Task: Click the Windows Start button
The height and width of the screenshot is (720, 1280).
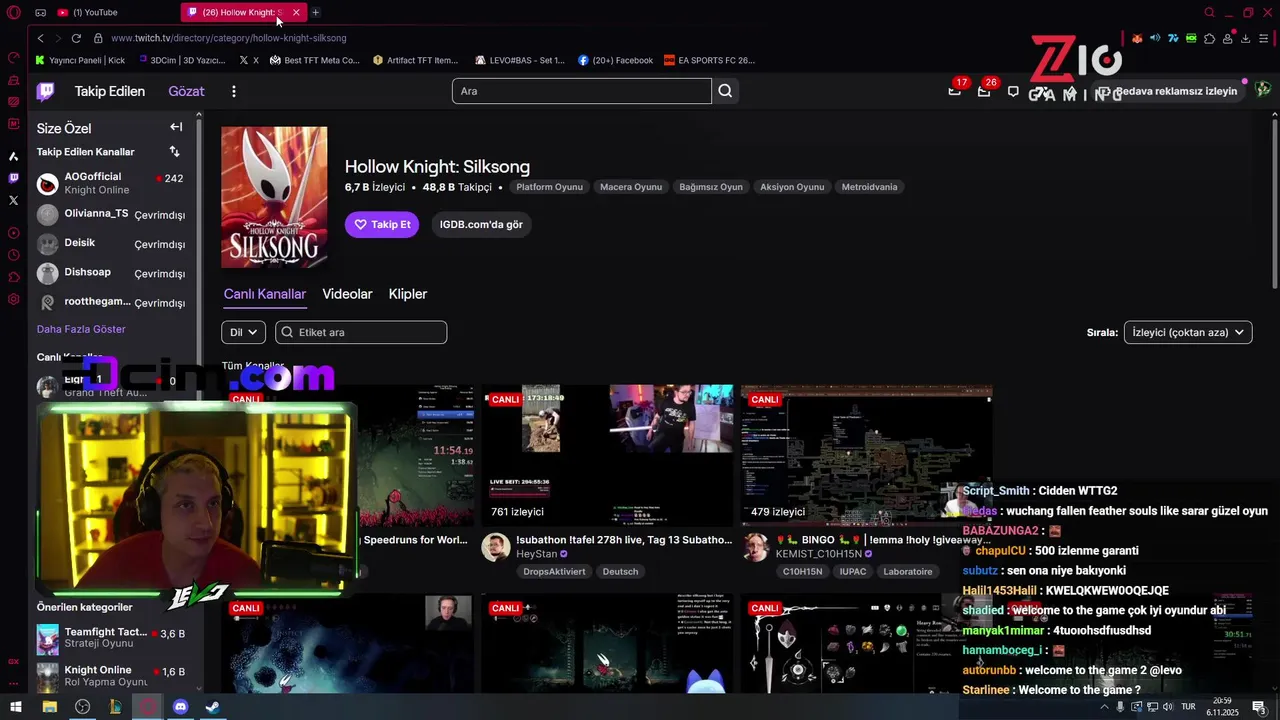Action: [x=15, y=707]
